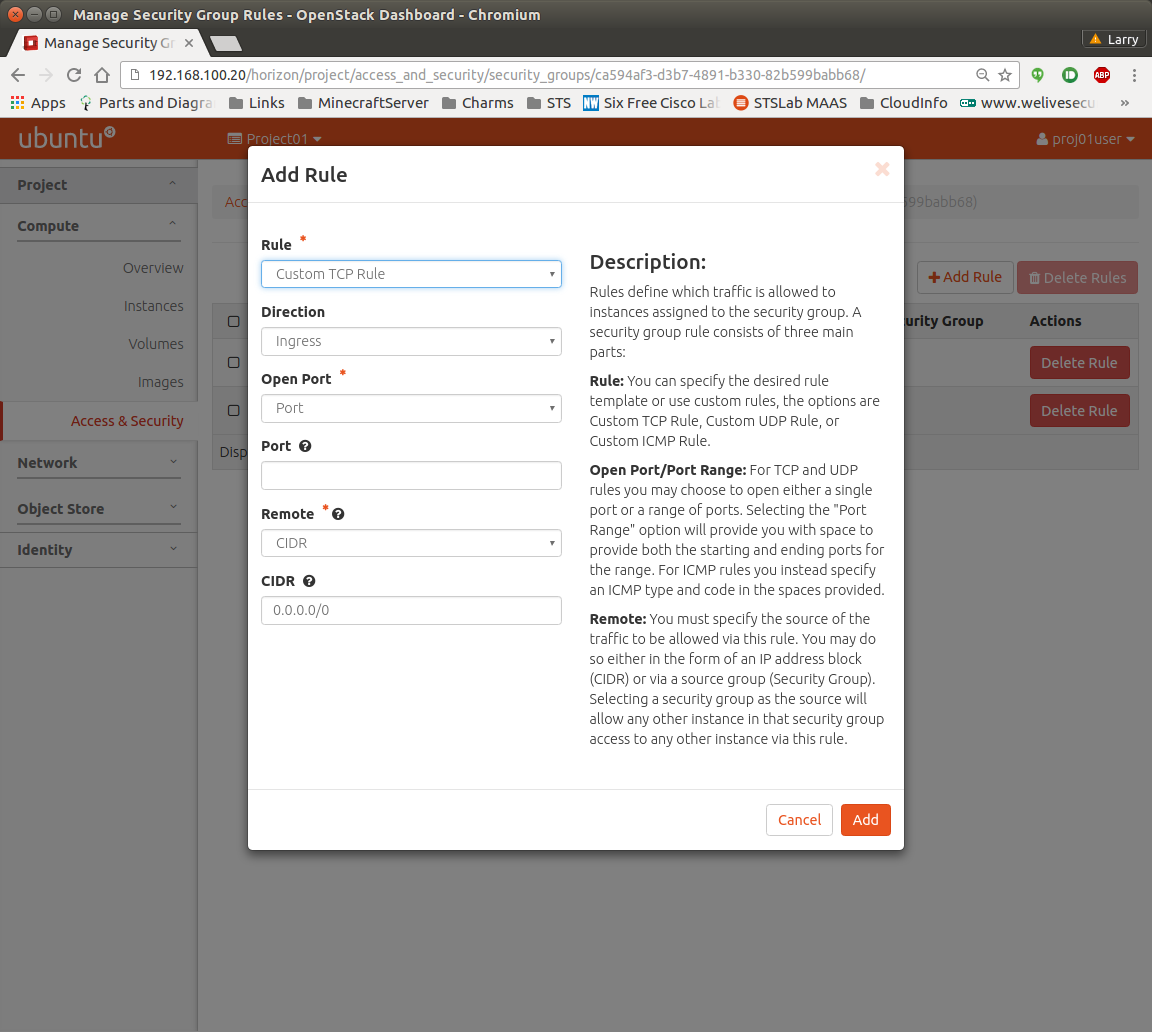
Task: Click inside the Port number input field
Action: (411, 475)
